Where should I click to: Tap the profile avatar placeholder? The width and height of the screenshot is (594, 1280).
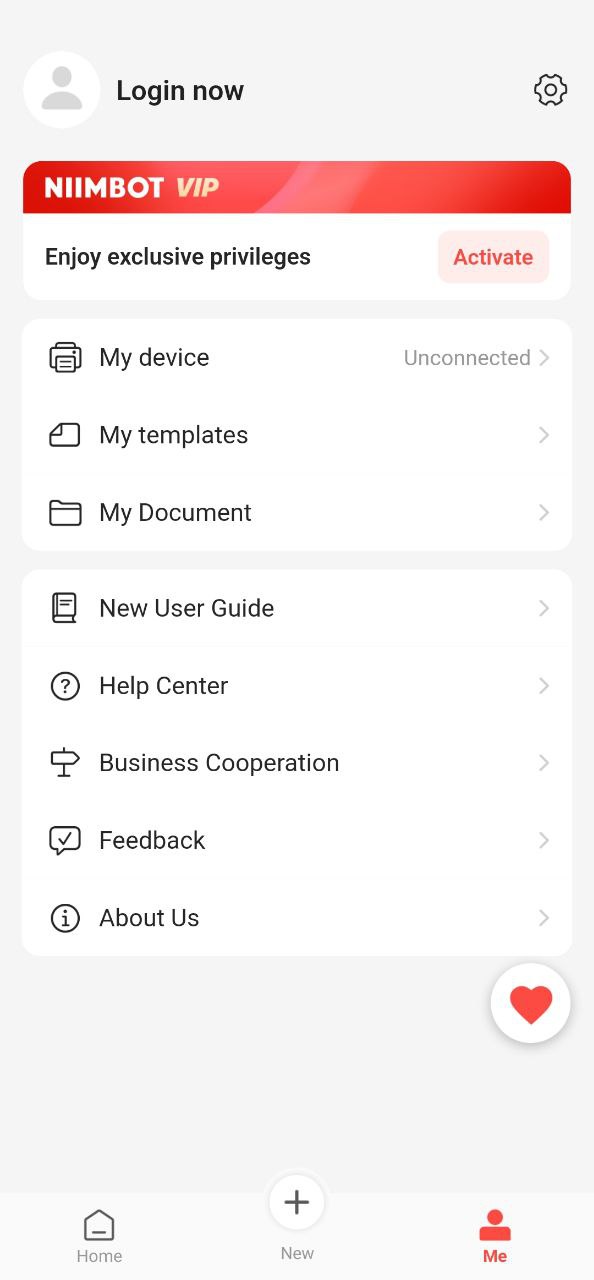click(62, 90)
